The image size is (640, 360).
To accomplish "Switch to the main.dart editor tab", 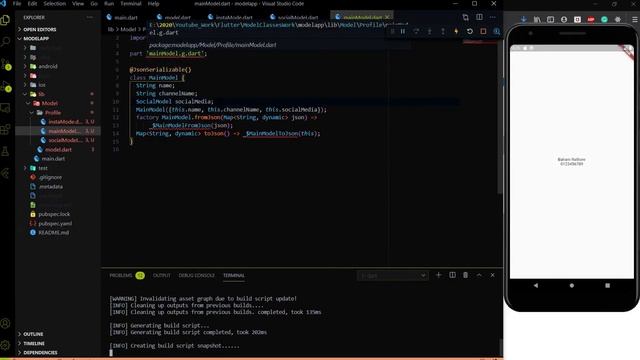I will [x=122, y=18].
